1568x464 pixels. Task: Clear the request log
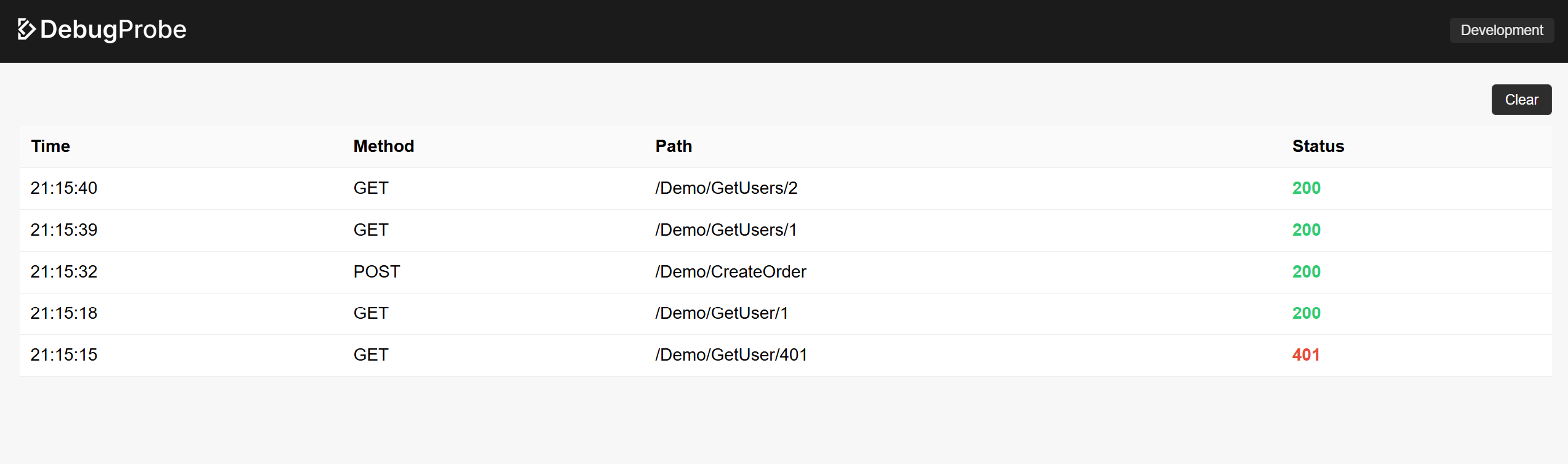(x=1521, y=100)
